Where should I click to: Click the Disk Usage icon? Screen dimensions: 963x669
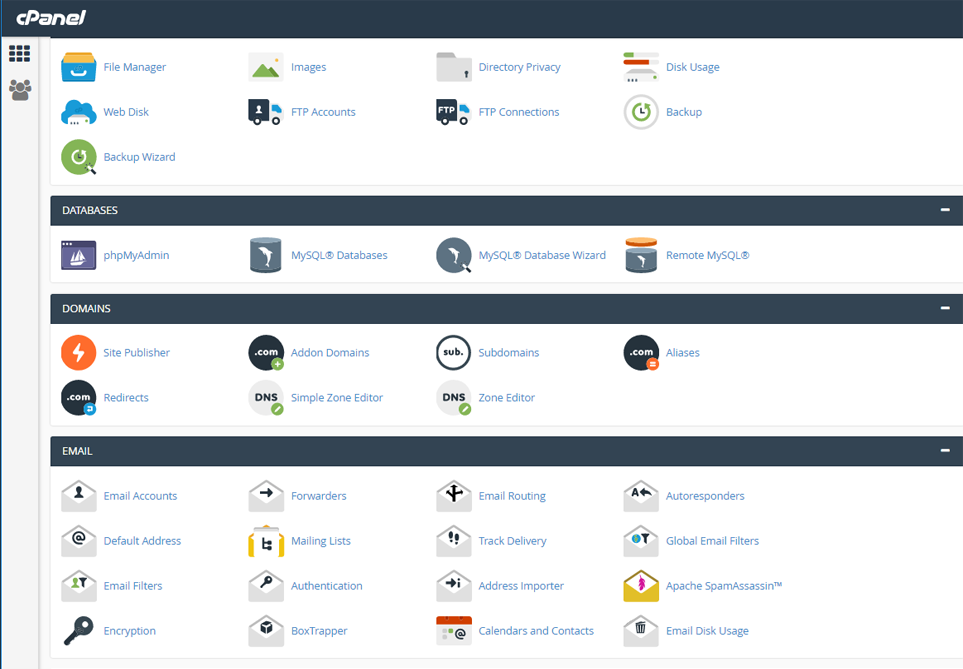[x=641, y=67]
